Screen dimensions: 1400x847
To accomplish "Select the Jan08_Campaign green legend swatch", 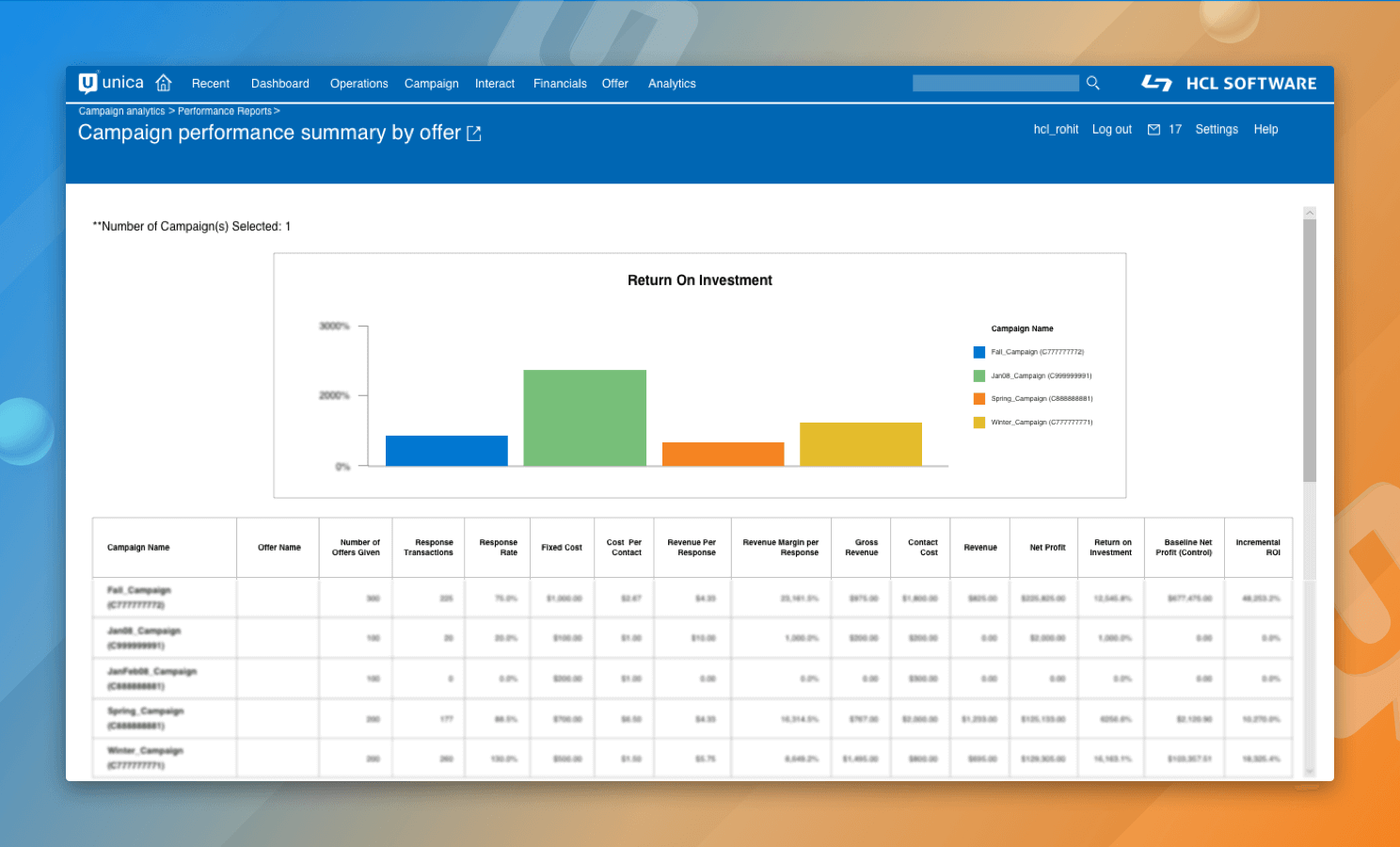I will pos(978,375).
